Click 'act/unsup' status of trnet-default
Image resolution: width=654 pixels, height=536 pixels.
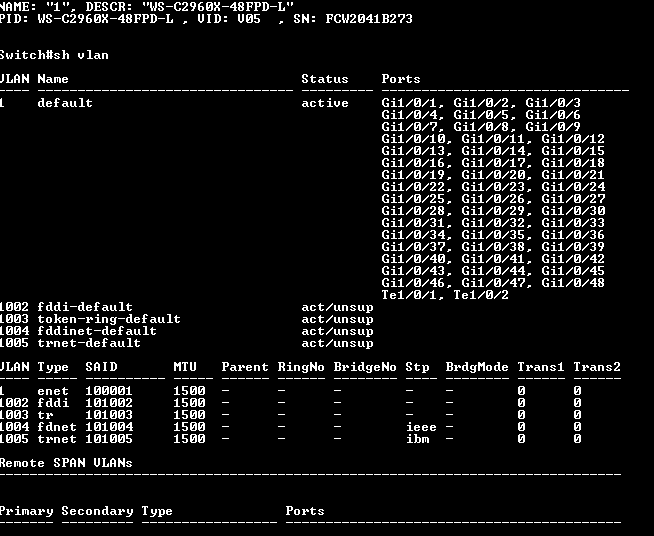(x=337, y=343)
